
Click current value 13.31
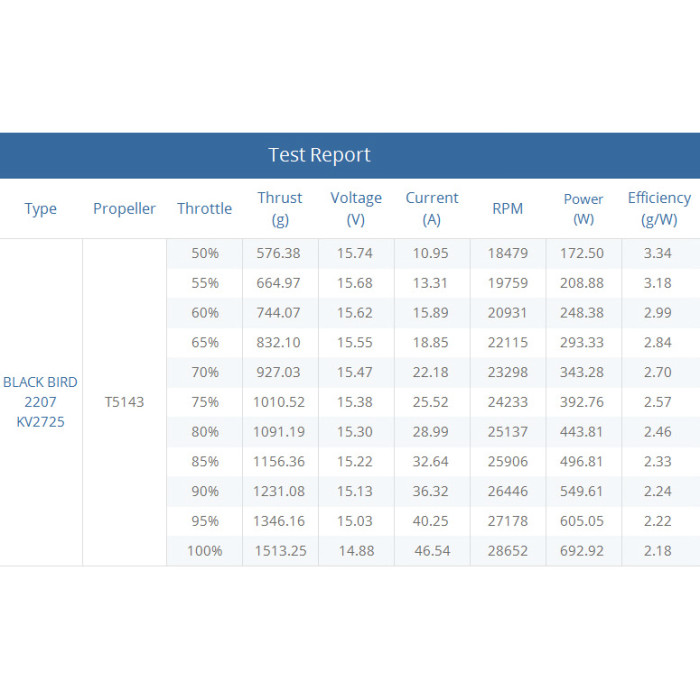pyautogui.click(x=430, y=283)
